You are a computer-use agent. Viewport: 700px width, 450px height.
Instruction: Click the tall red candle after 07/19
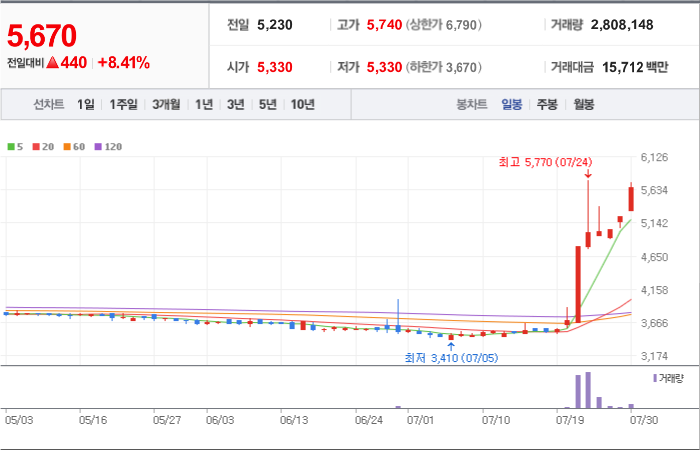(x=578, y=284)
